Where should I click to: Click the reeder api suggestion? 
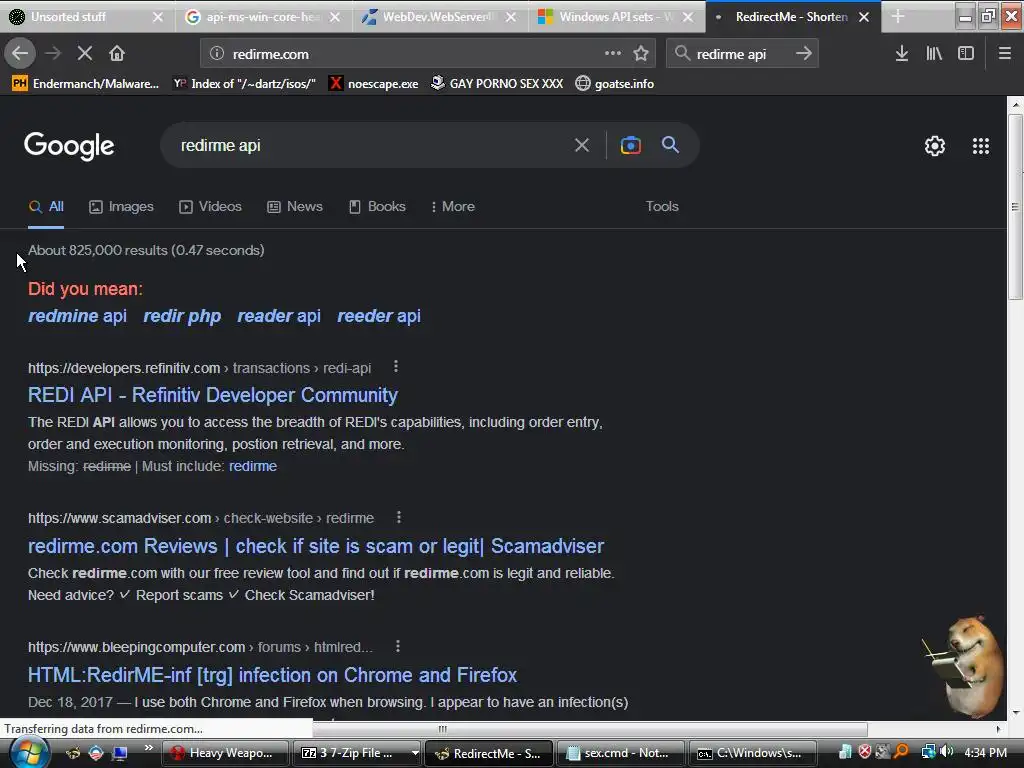pos(379,316)
